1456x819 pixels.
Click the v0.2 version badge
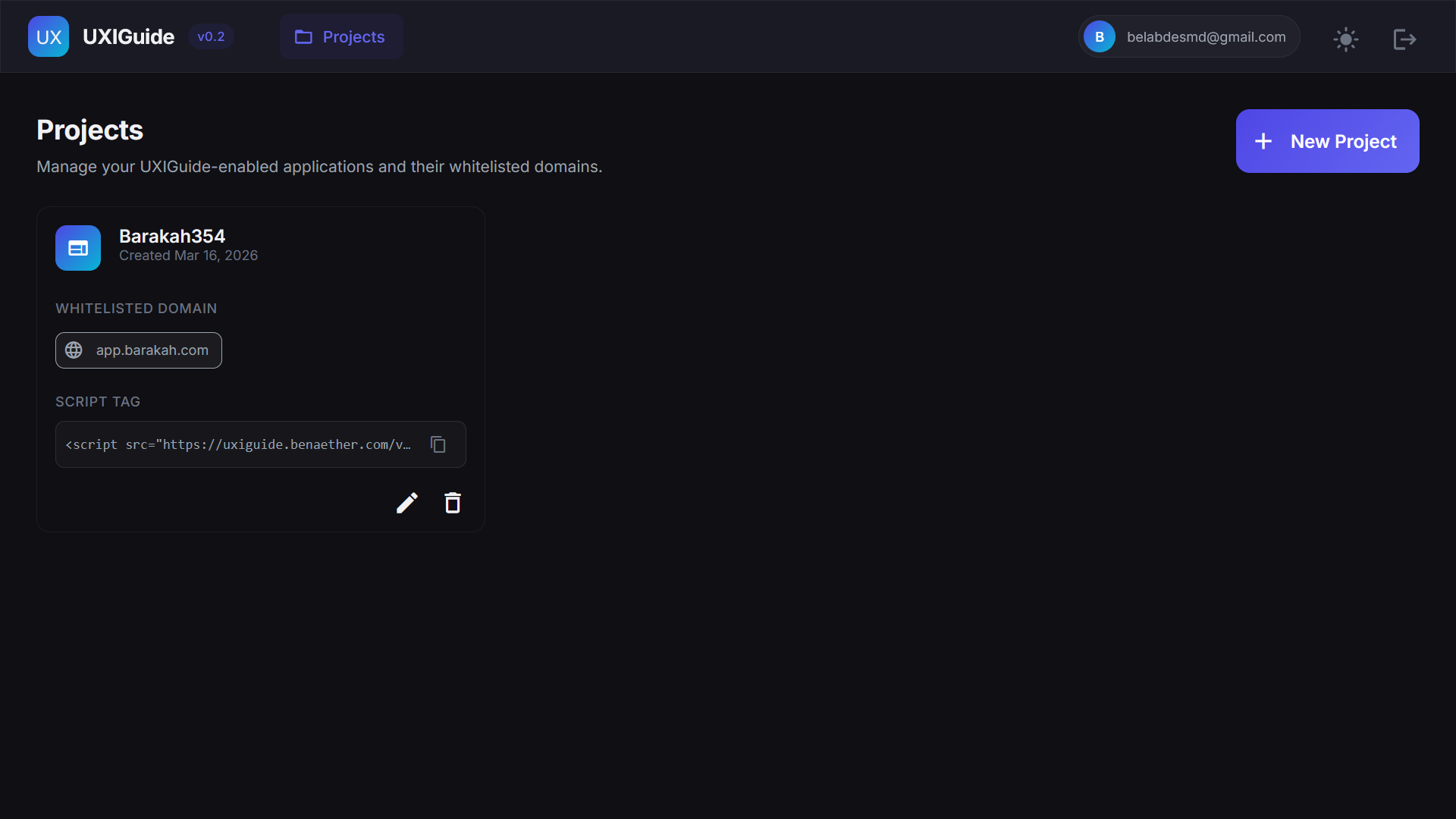211,36
